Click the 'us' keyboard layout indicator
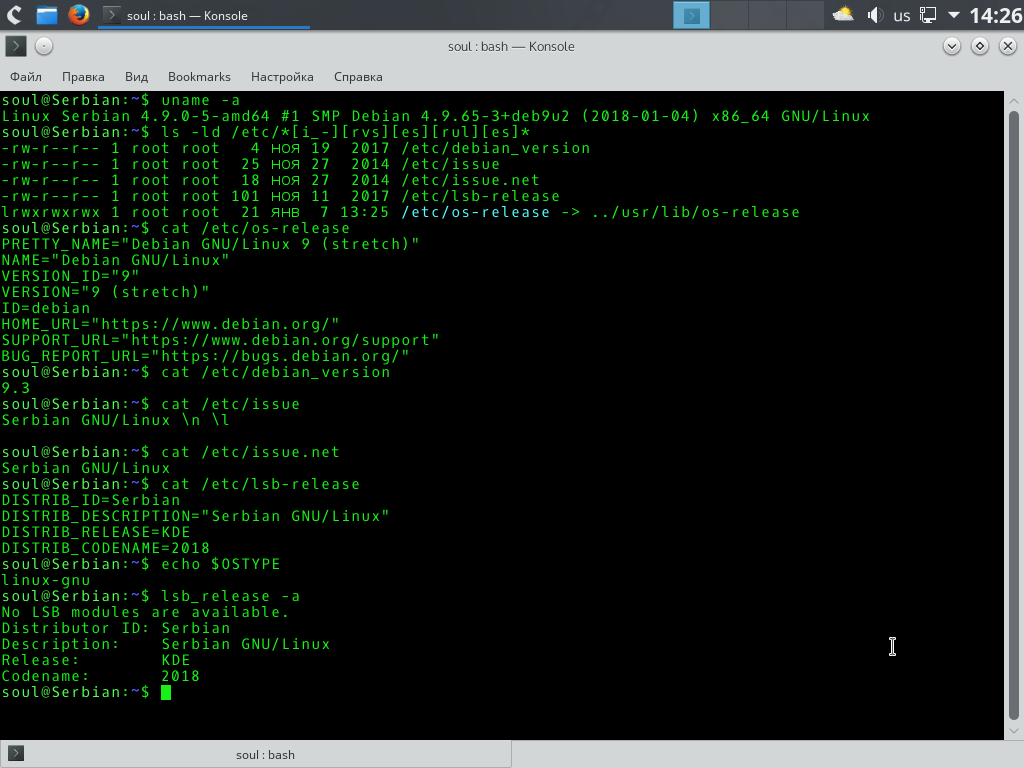Image resolution: width=1024 pixels, height=768 pixels. click(x=902, y=16)
